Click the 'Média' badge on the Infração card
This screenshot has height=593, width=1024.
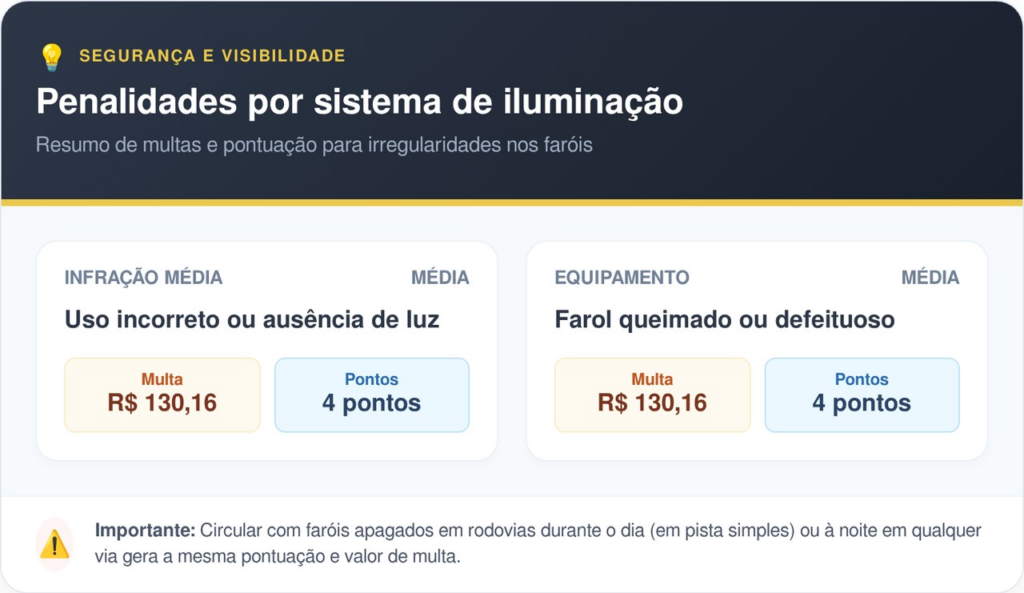440,278
